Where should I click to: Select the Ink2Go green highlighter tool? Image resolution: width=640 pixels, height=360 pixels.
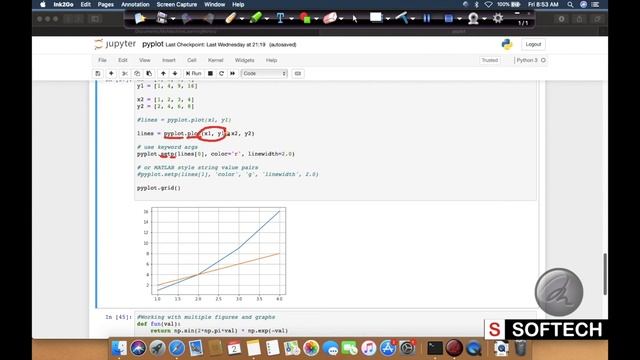(256, 18)
